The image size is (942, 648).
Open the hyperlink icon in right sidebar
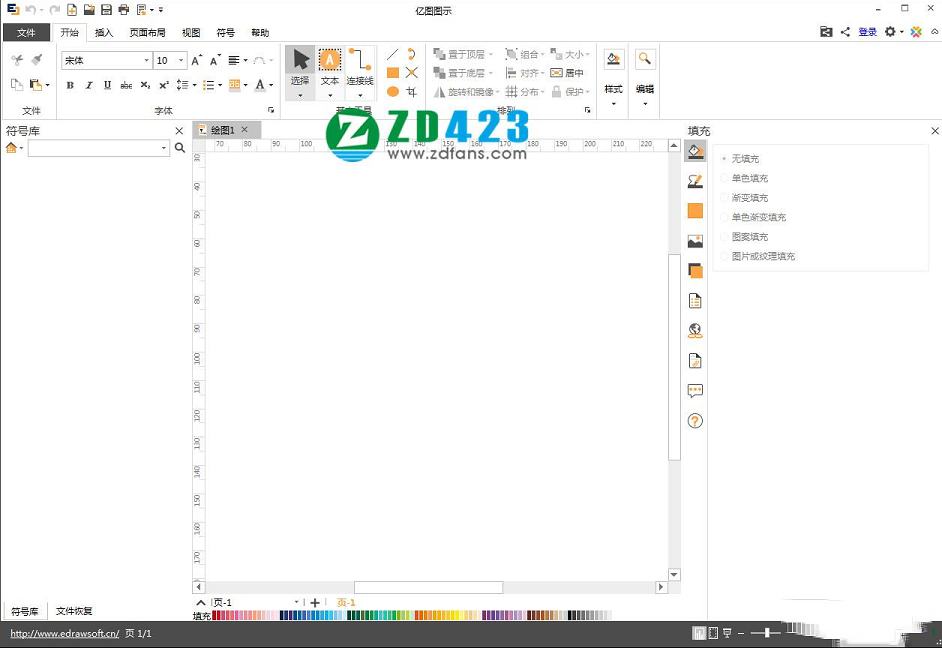click(x=695, y=330)
